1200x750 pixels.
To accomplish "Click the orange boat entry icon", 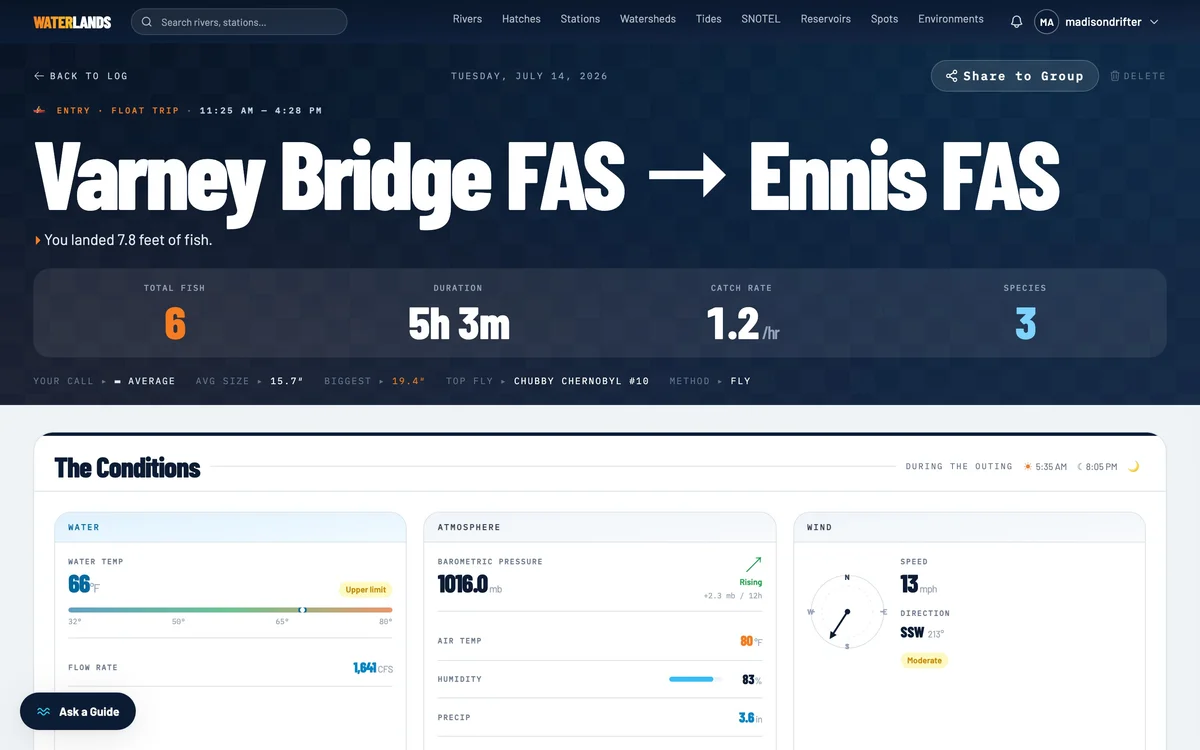I will tap(40, 110).
